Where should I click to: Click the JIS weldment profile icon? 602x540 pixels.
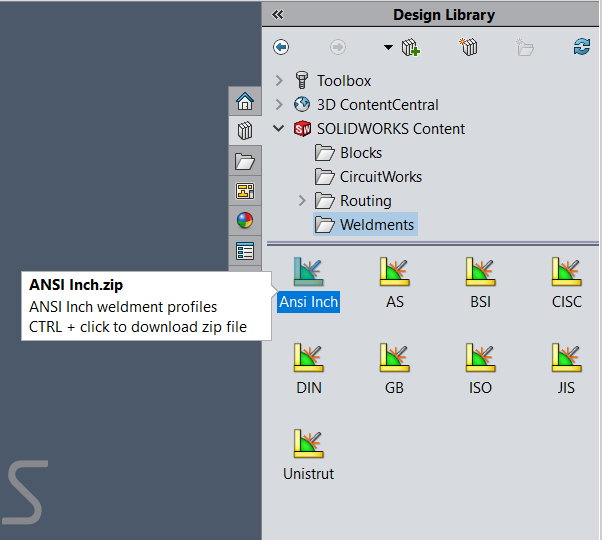pos(567,358)
